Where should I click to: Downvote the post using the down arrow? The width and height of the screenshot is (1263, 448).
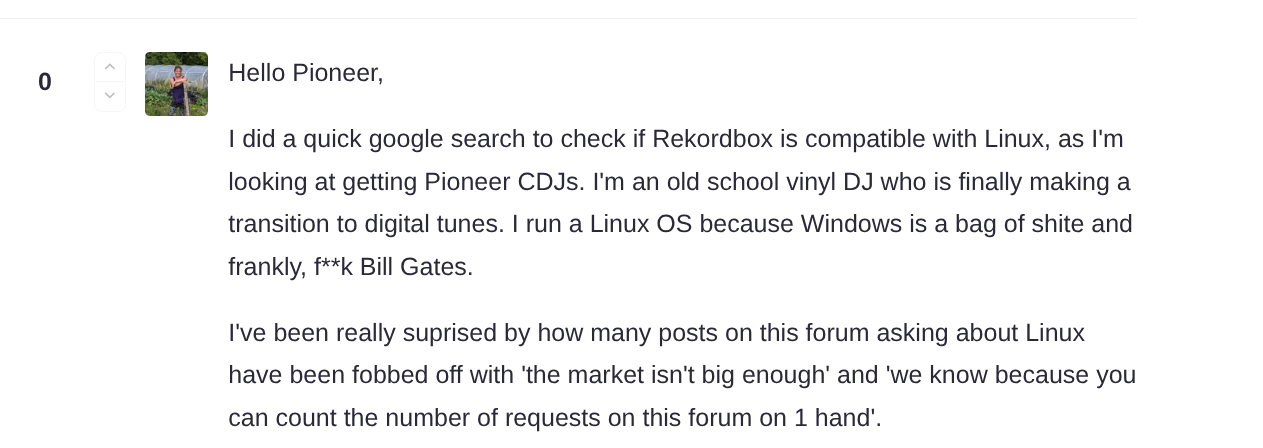click(x=110, y=96)
